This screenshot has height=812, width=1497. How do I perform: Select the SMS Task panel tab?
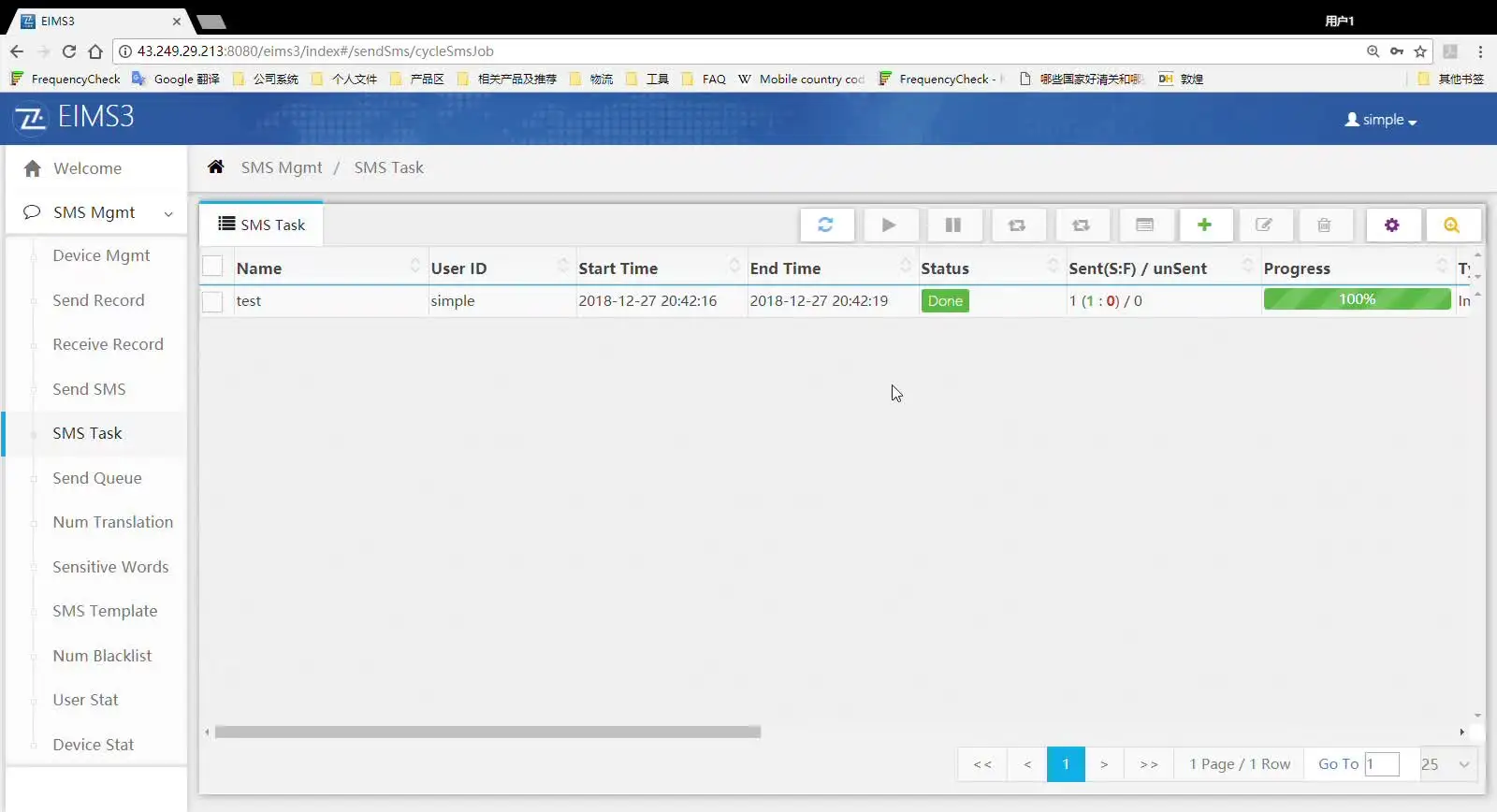[261, 225]
